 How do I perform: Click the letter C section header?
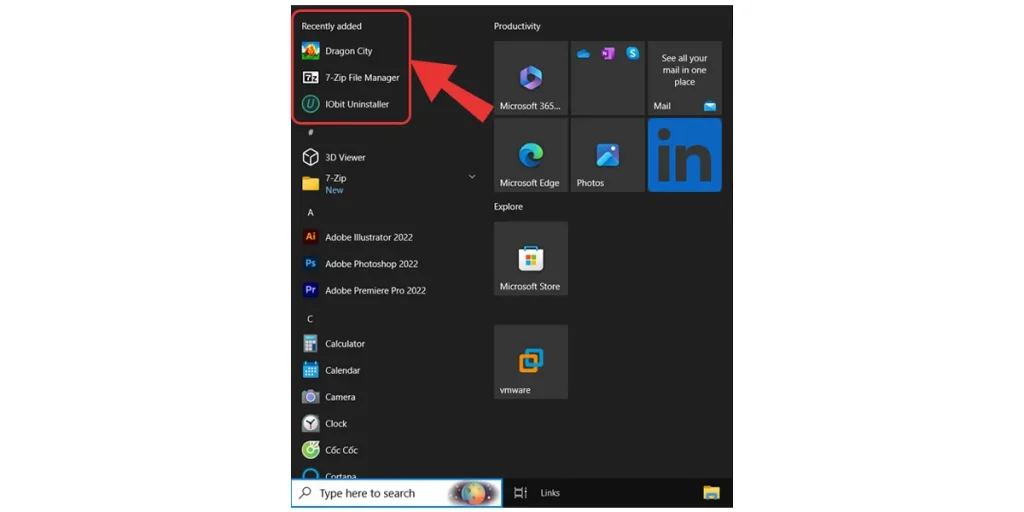point(310,319)
